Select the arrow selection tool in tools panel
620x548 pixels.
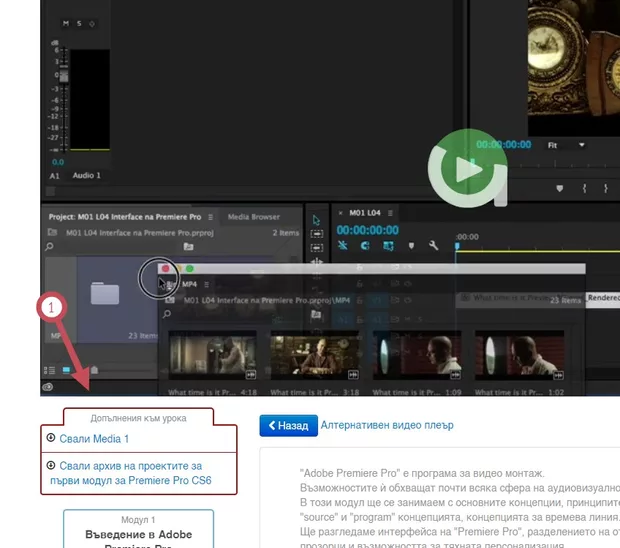pyautogui.click(x=316, y=221)
